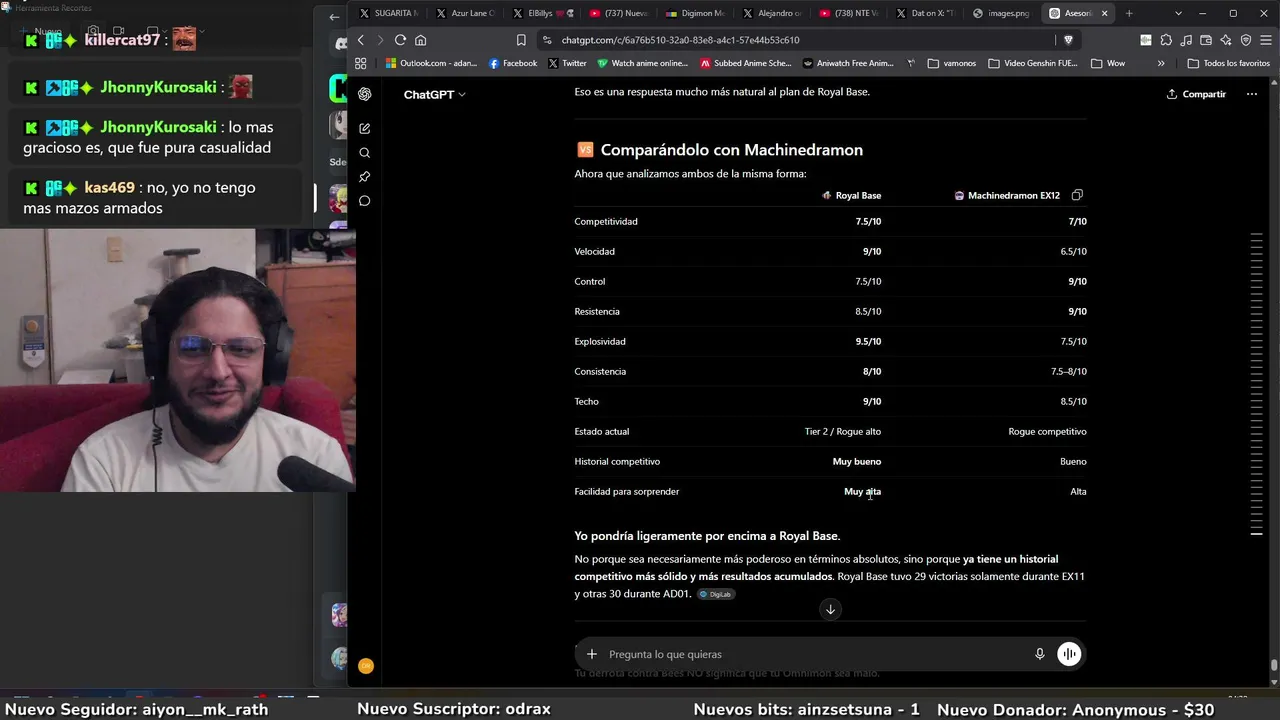Viewport: 1280px width, 720px height.
Task: Switch to the SUGARITA browser tab
Action: pos(389,13)
